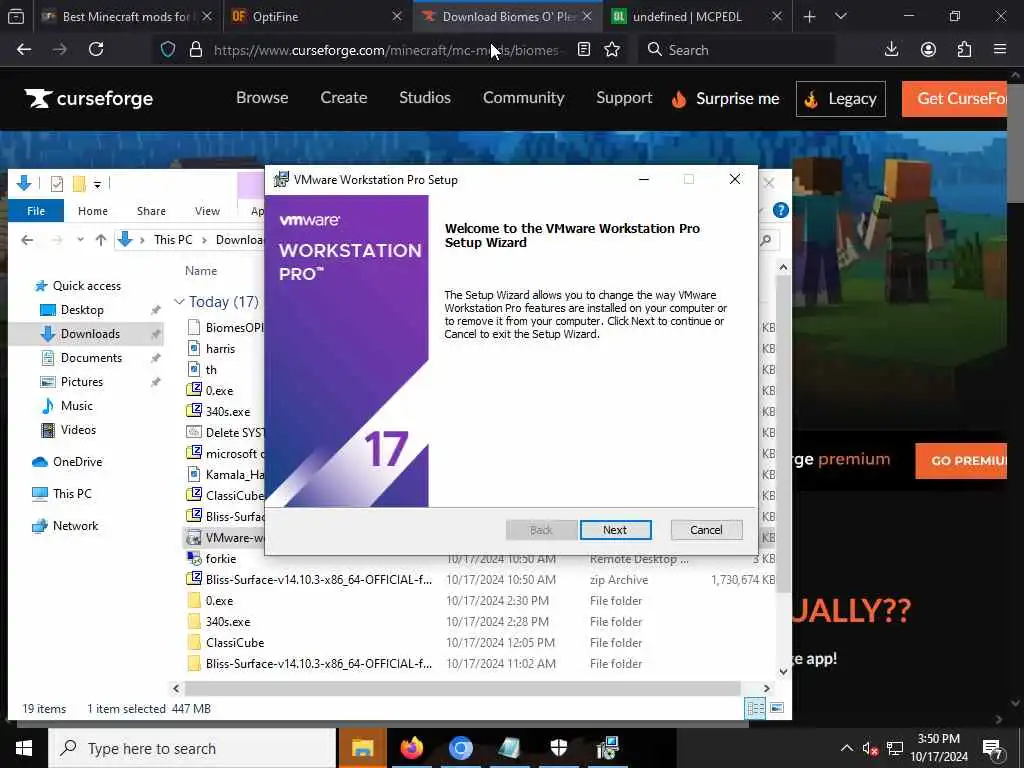Image resolution: width=1024 pixels, height=768 pixels.
Task: Open Firefox application hamburger menu
Action: 1000,50
